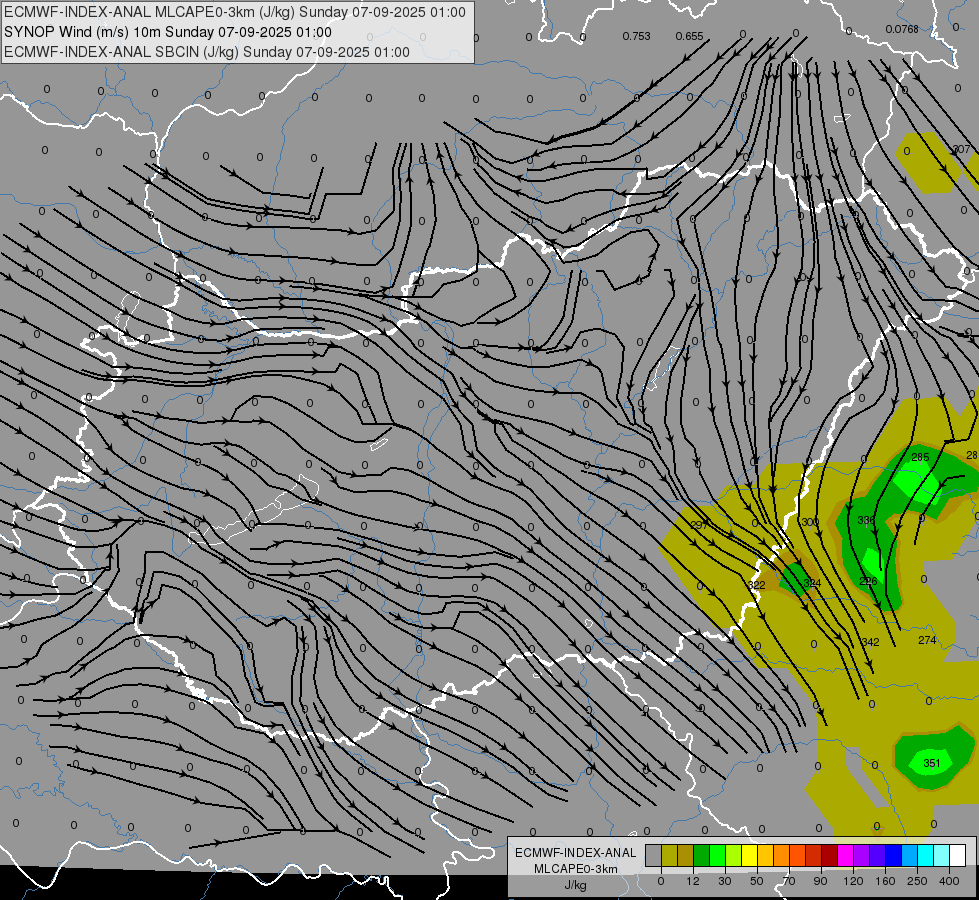Click the legend tick label 50
Image resolution: width=979 pixels, height=900 pixels.
pyautogui.click(x=757, y=881)
